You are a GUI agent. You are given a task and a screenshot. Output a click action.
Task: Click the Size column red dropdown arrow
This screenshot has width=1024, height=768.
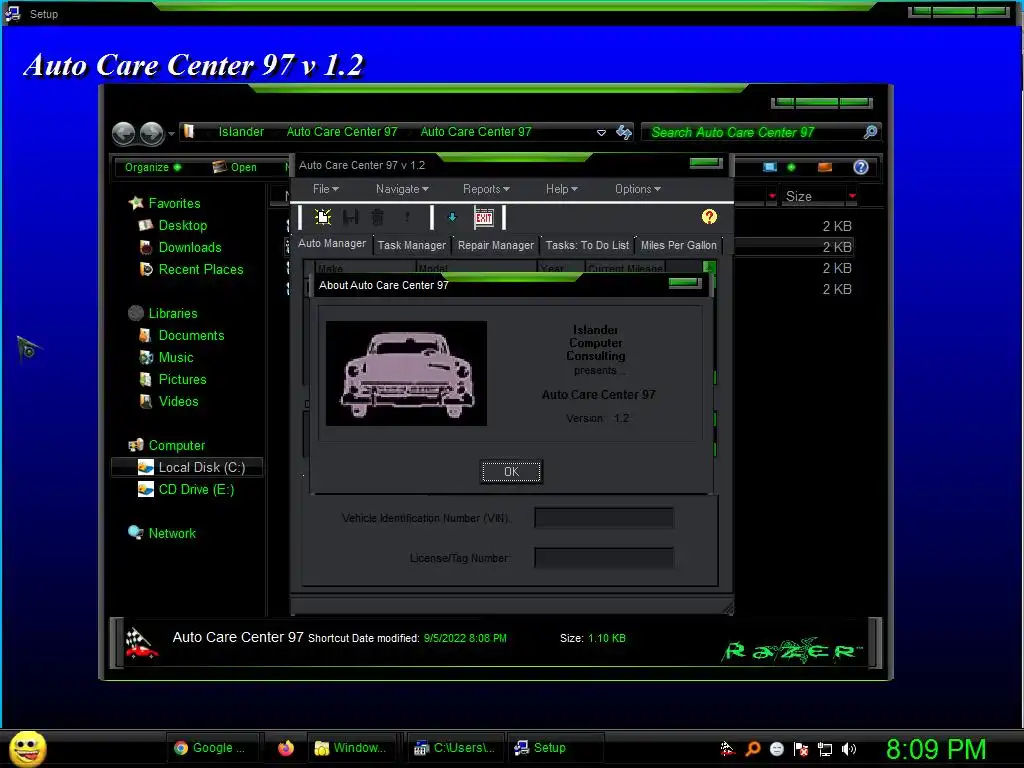[x=852, y=196]
